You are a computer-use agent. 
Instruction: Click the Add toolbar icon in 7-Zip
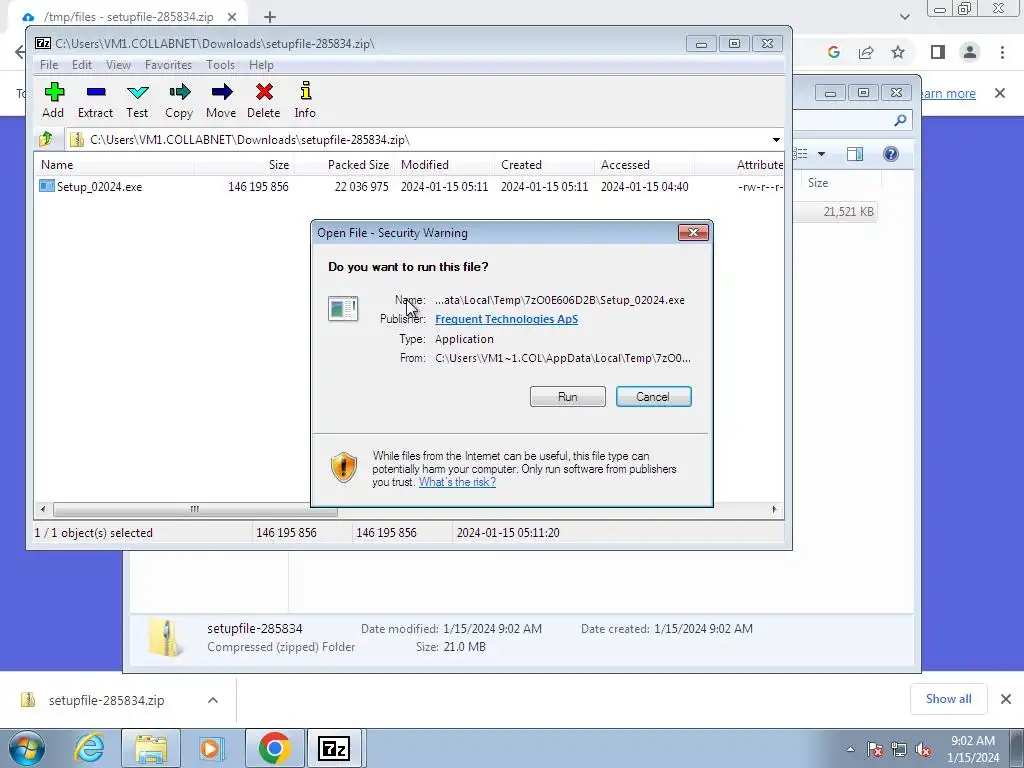[x=54, y=100]
